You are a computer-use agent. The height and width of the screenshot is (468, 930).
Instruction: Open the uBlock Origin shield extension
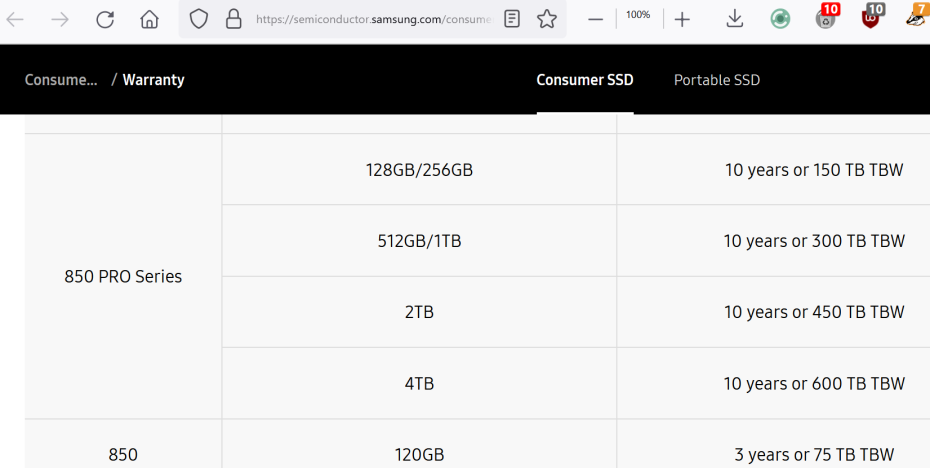[872, 18]
